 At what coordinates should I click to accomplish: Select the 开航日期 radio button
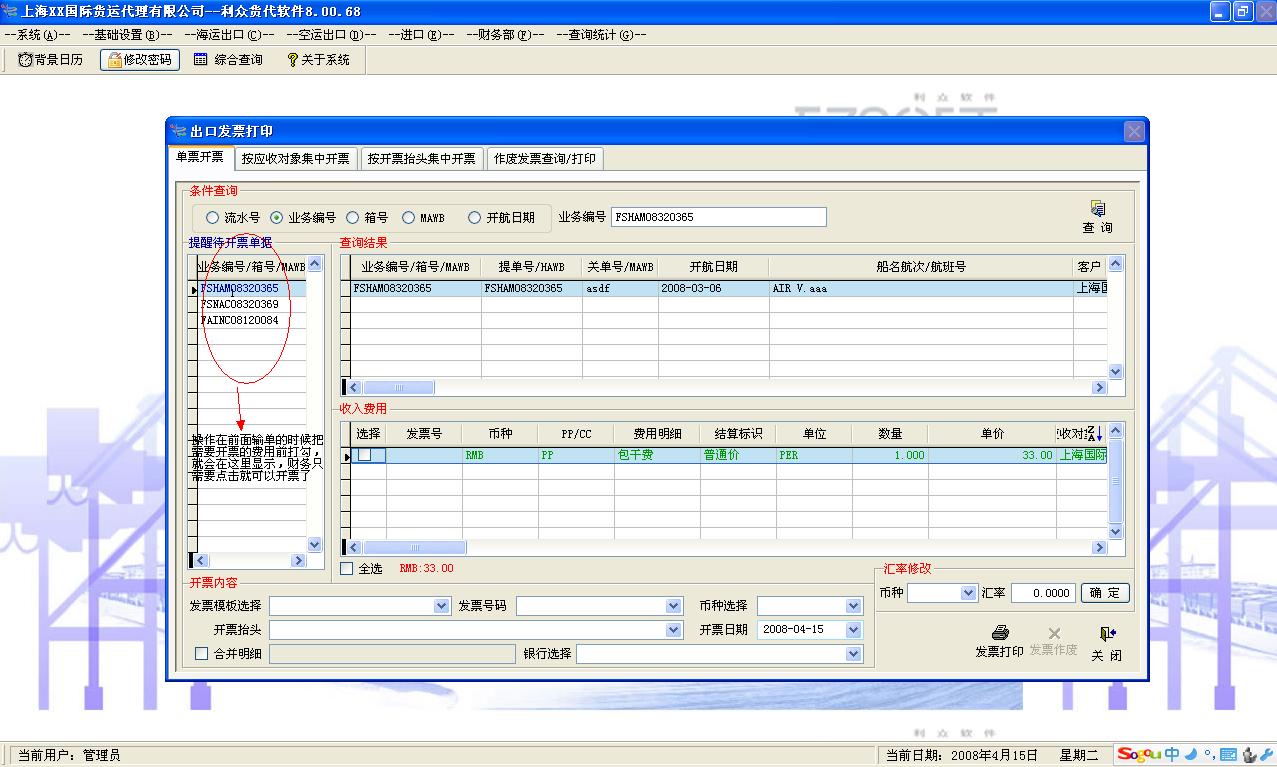coord(475,217)
